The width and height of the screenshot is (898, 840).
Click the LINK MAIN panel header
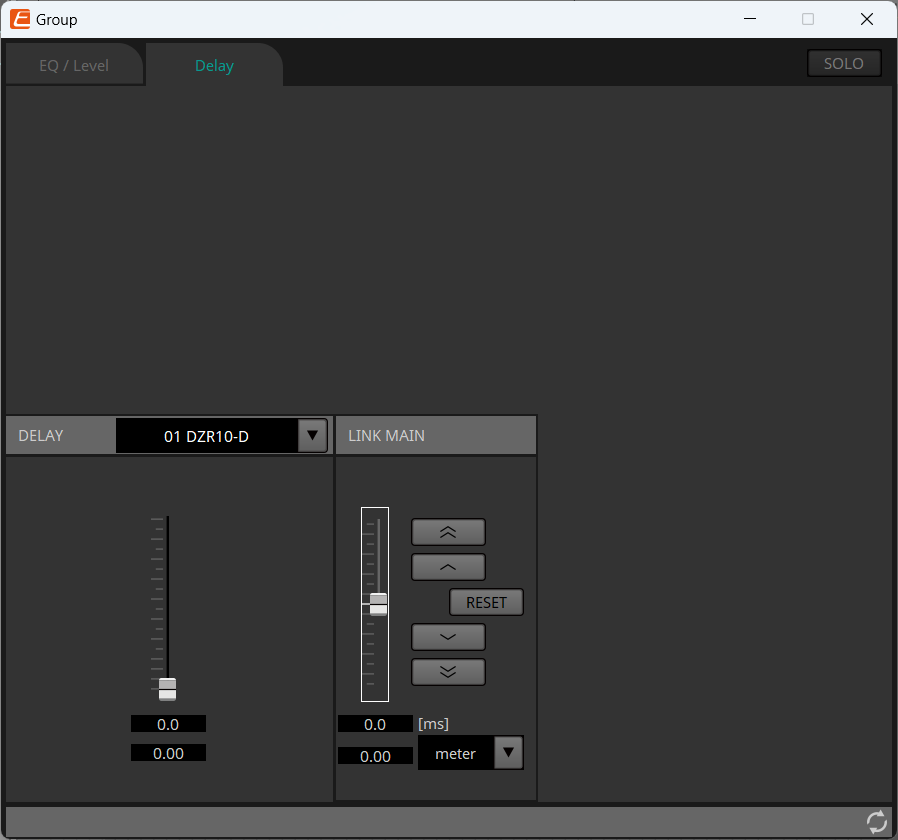436,436
